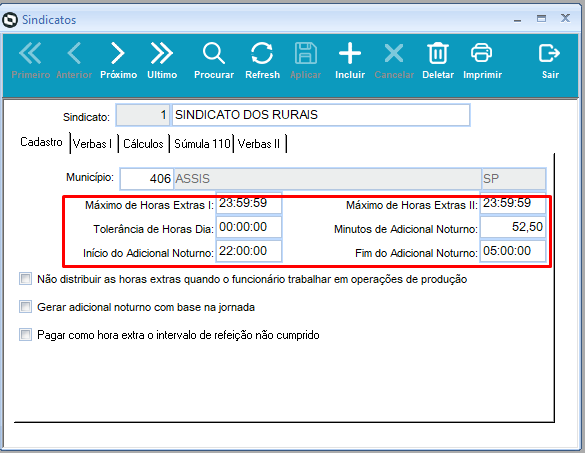
Task: Go to previous record with Anterior
Action: pyautogui.click(x=74, y=60)
